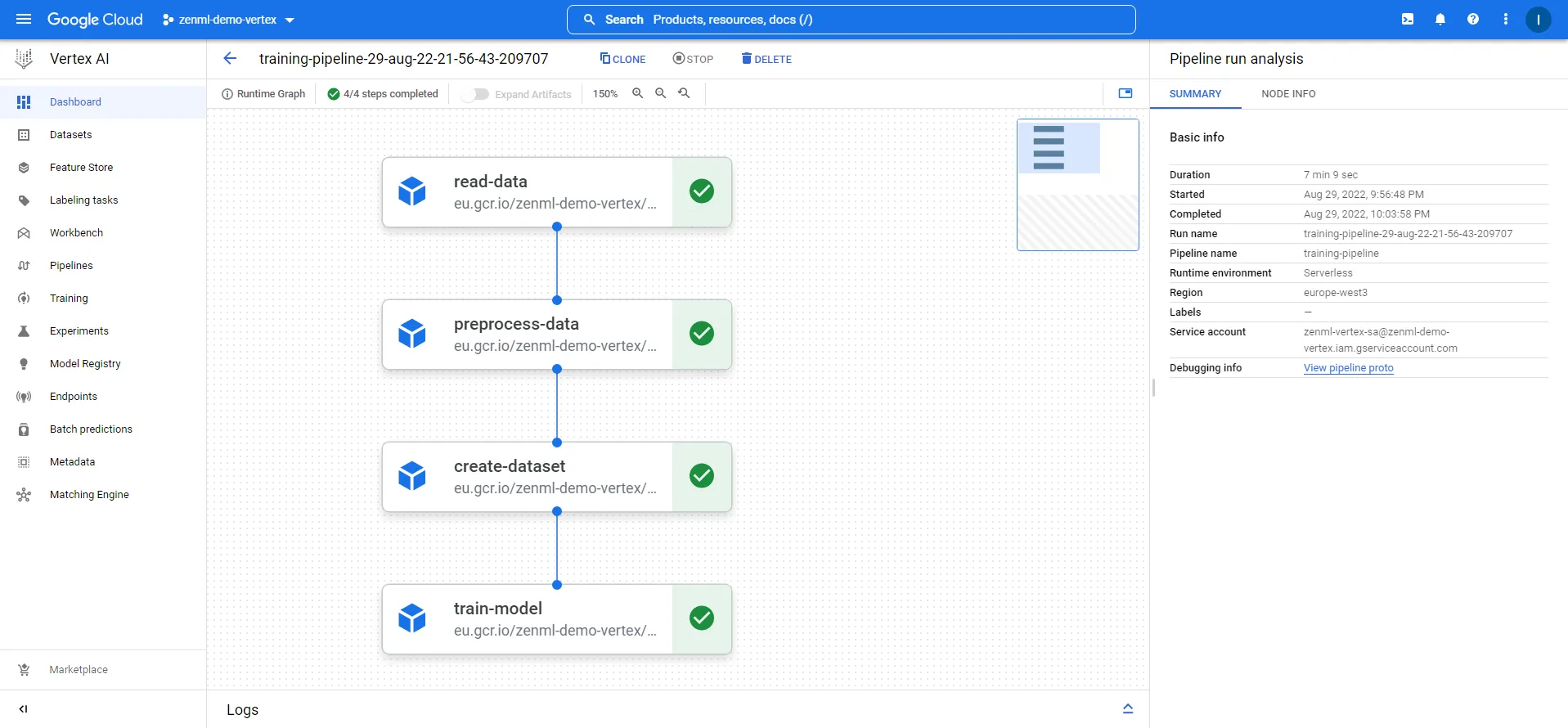Expand the Logs panel
Screen dimensions: 1568x728
[x=1128, y=708]
